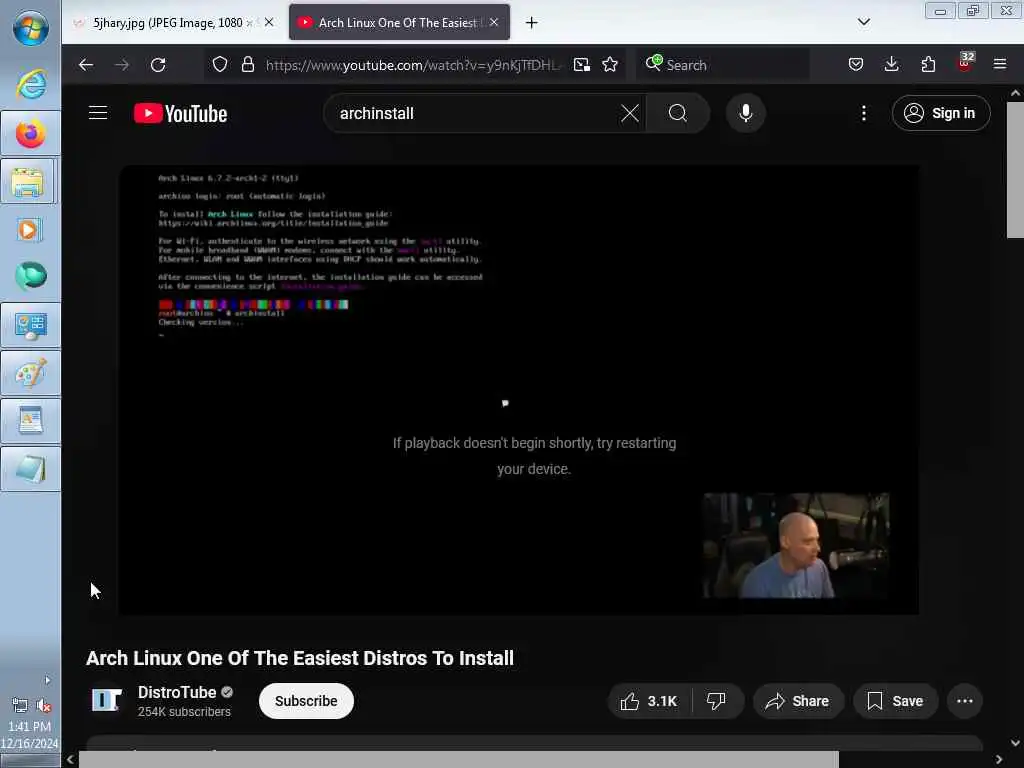
Task: Save video to playlist
Action: [895, 701]
